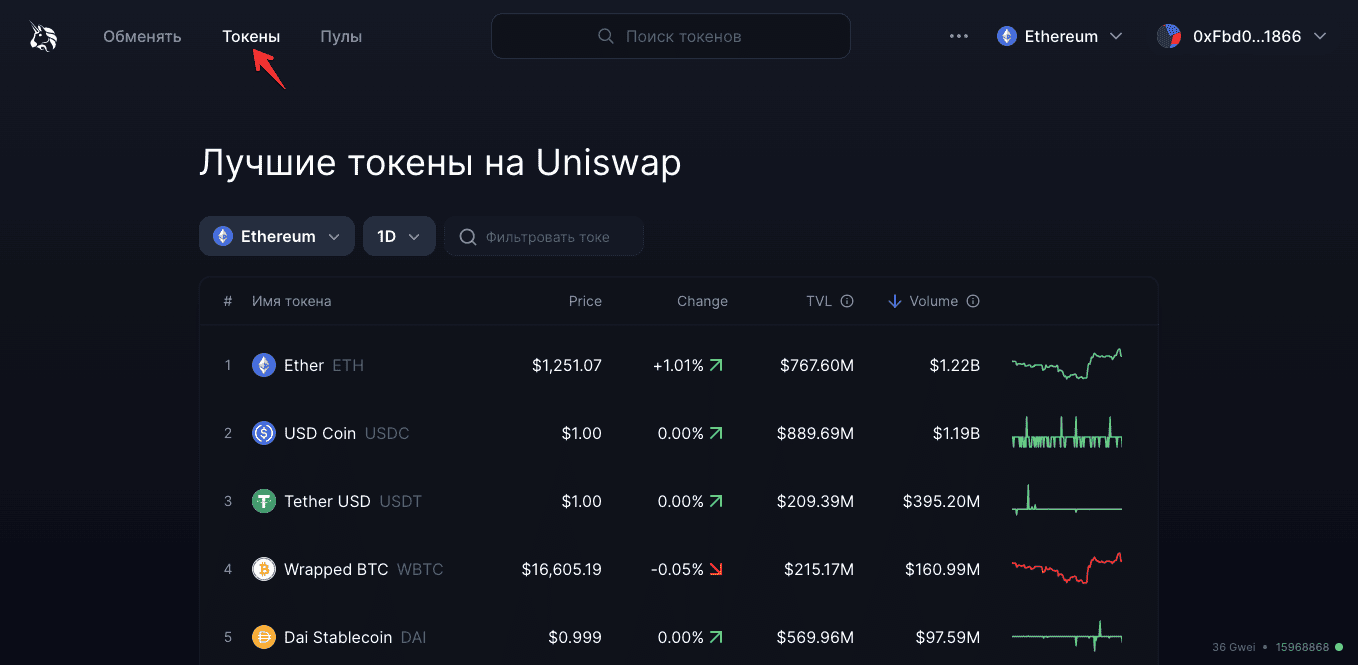1358x665 pixels.
Task: Click the Ether price chart sparkline
Action: point(1067,364)
